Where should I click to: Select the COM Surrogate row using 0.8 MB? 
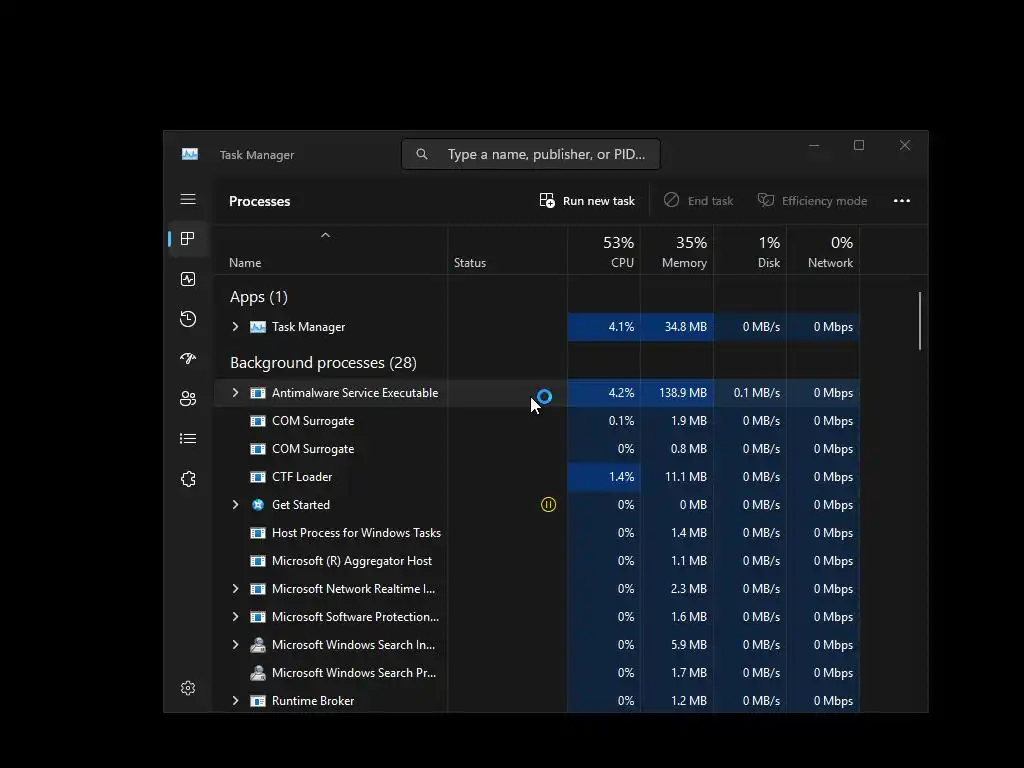point(537,449)
